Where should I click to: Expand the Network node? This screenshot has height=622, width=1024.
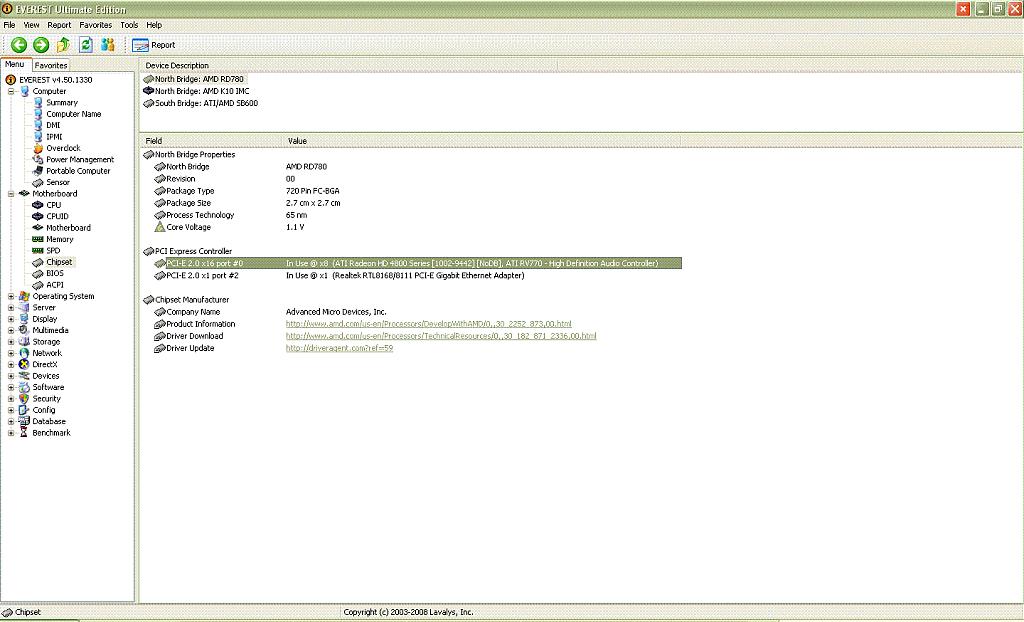click(x=11, y=353)
